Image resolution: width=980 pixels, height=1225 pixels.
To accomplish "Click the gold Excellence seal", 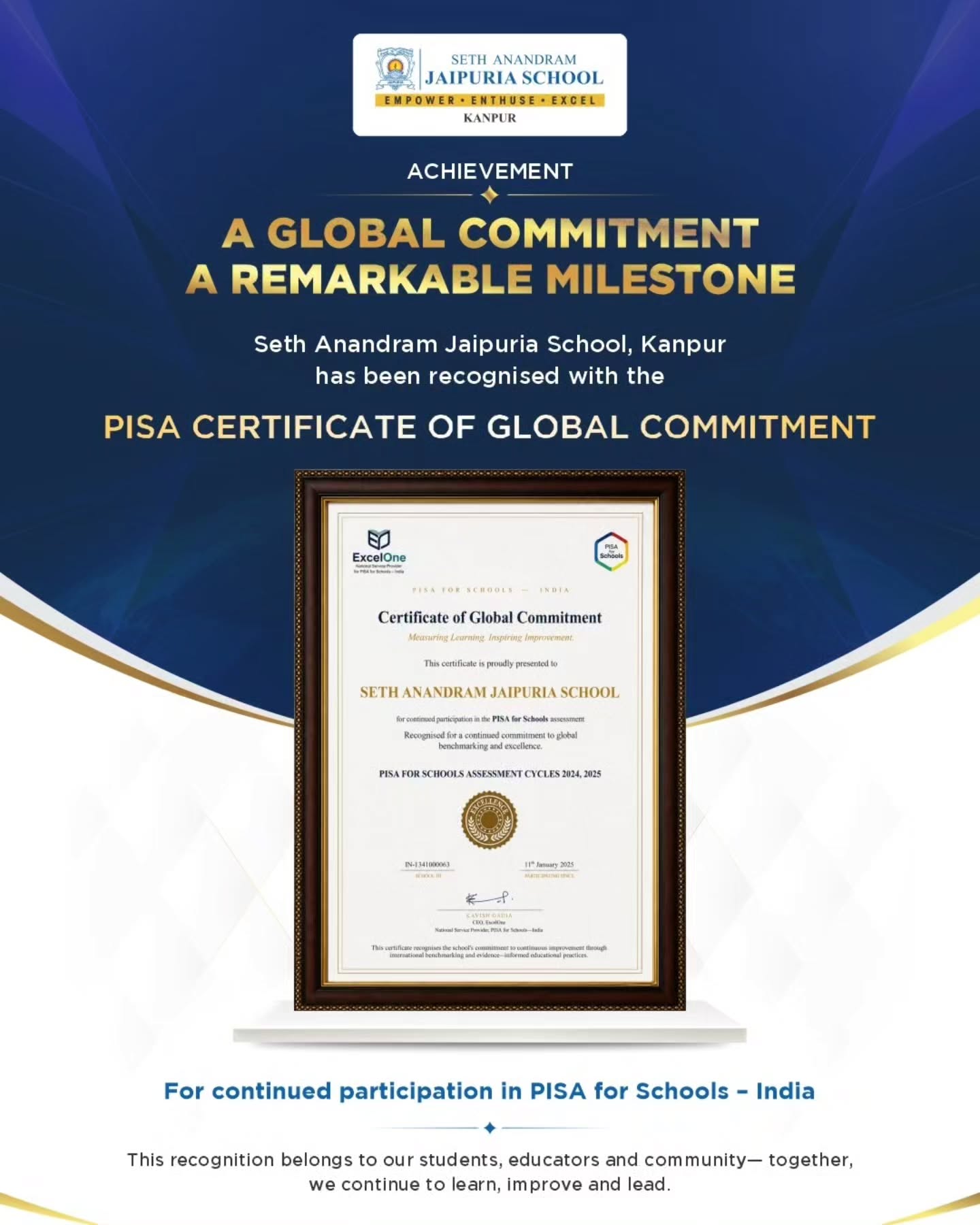I will tap(489, 820).
